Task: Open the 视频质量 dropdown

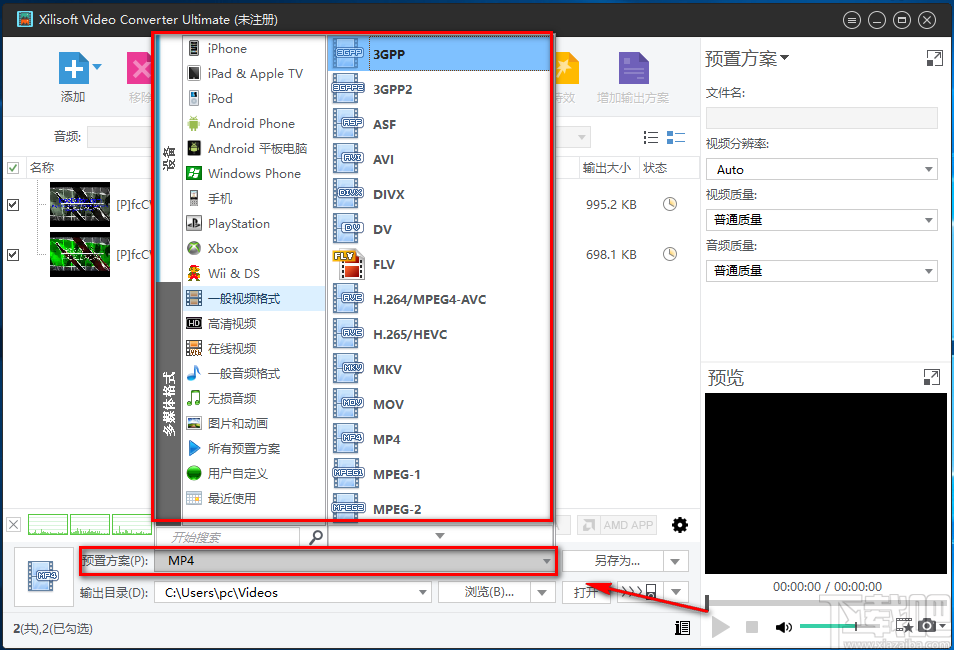Action: [x=821, y=220]
